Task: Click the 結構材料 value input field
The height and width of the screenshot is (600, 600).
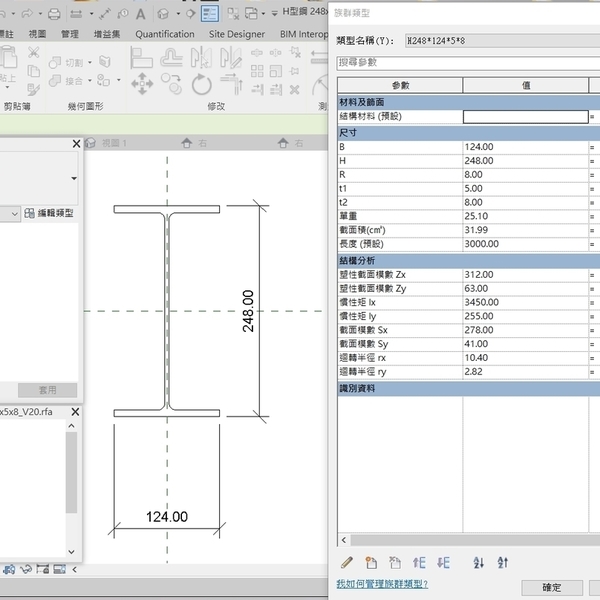Action: click(525, 117)
